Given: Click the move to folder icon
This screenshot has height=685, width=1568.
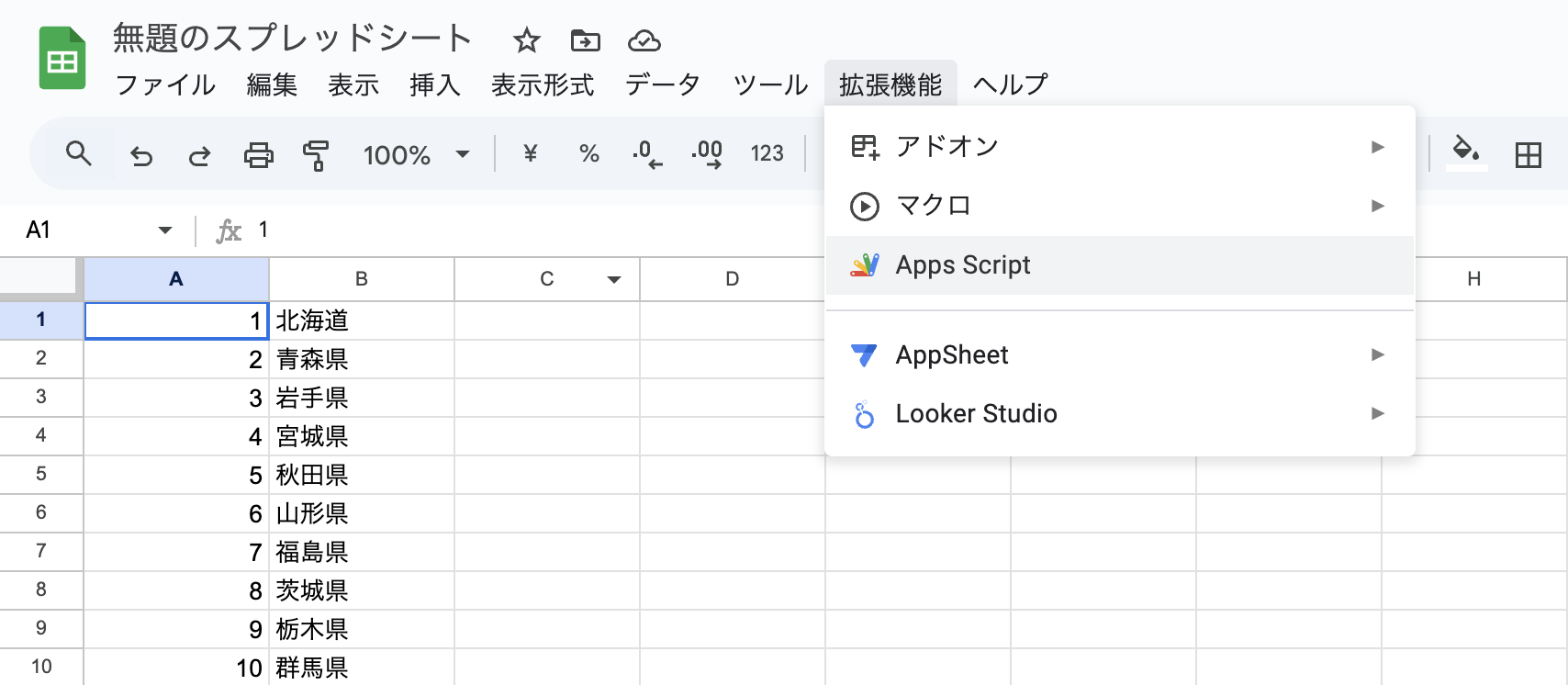Looking at the screenshot, I should (x=585, y=40).
